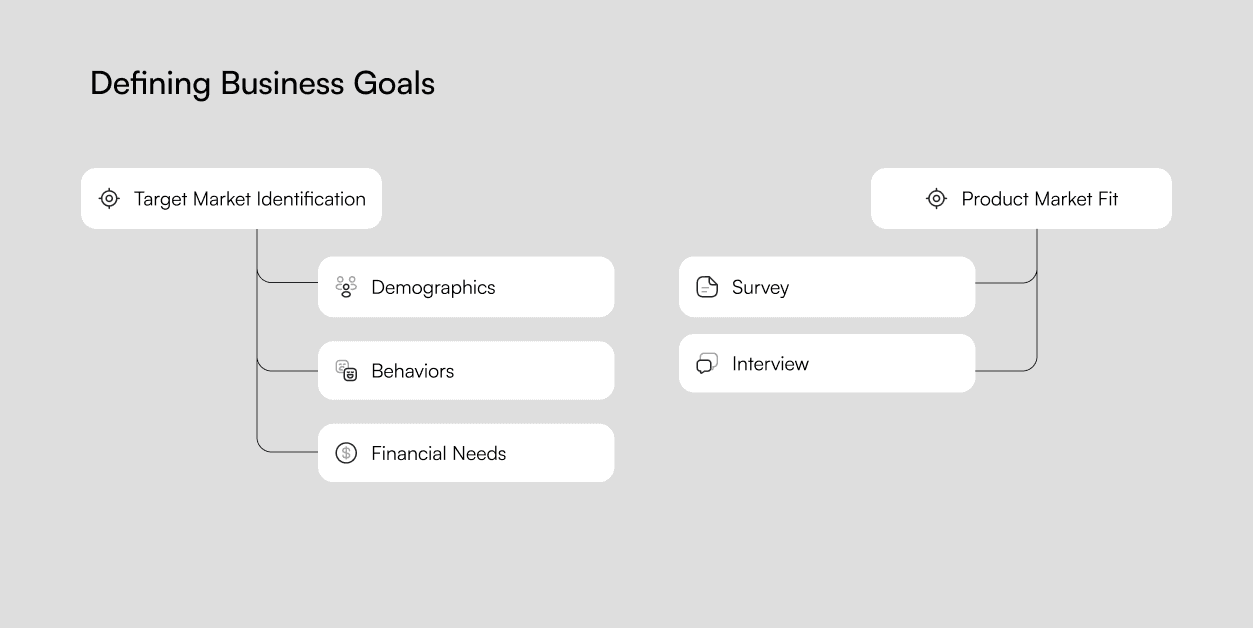Choose the Interview card

827,363
